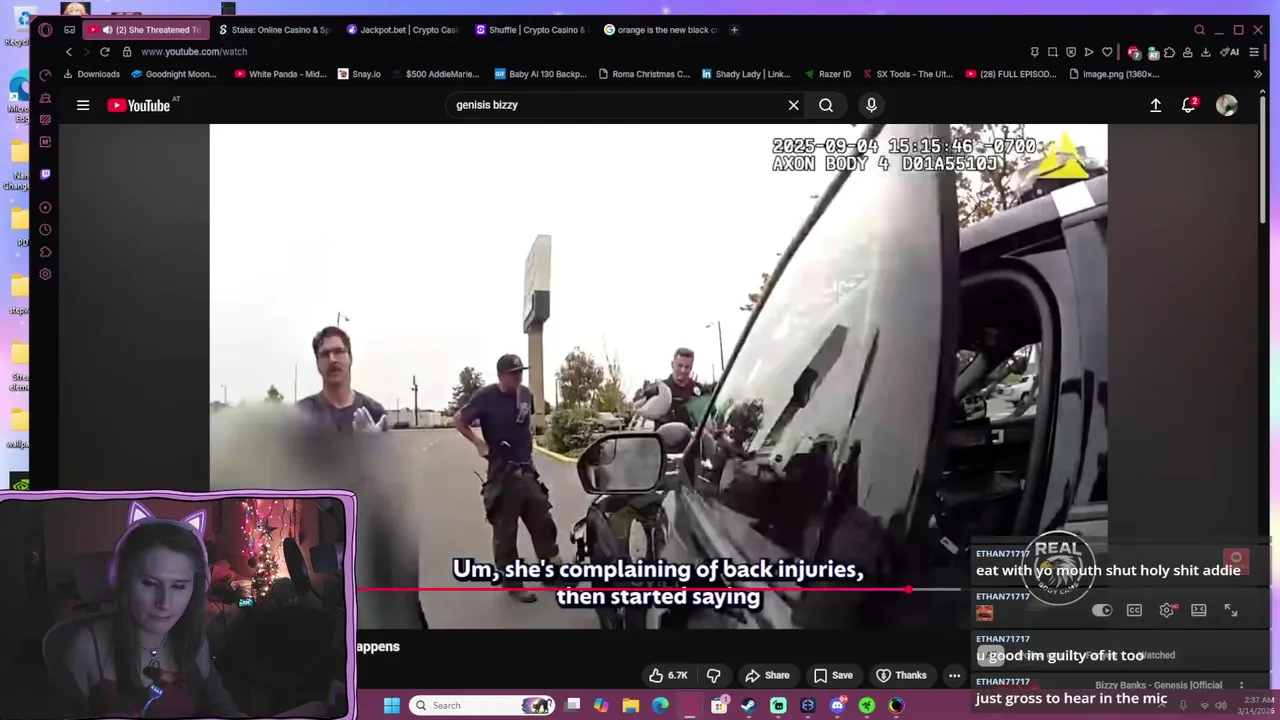Select the 'She Threatened' YouTube tab
This screenshot has height=720, width=1280.
click(145, 30)
